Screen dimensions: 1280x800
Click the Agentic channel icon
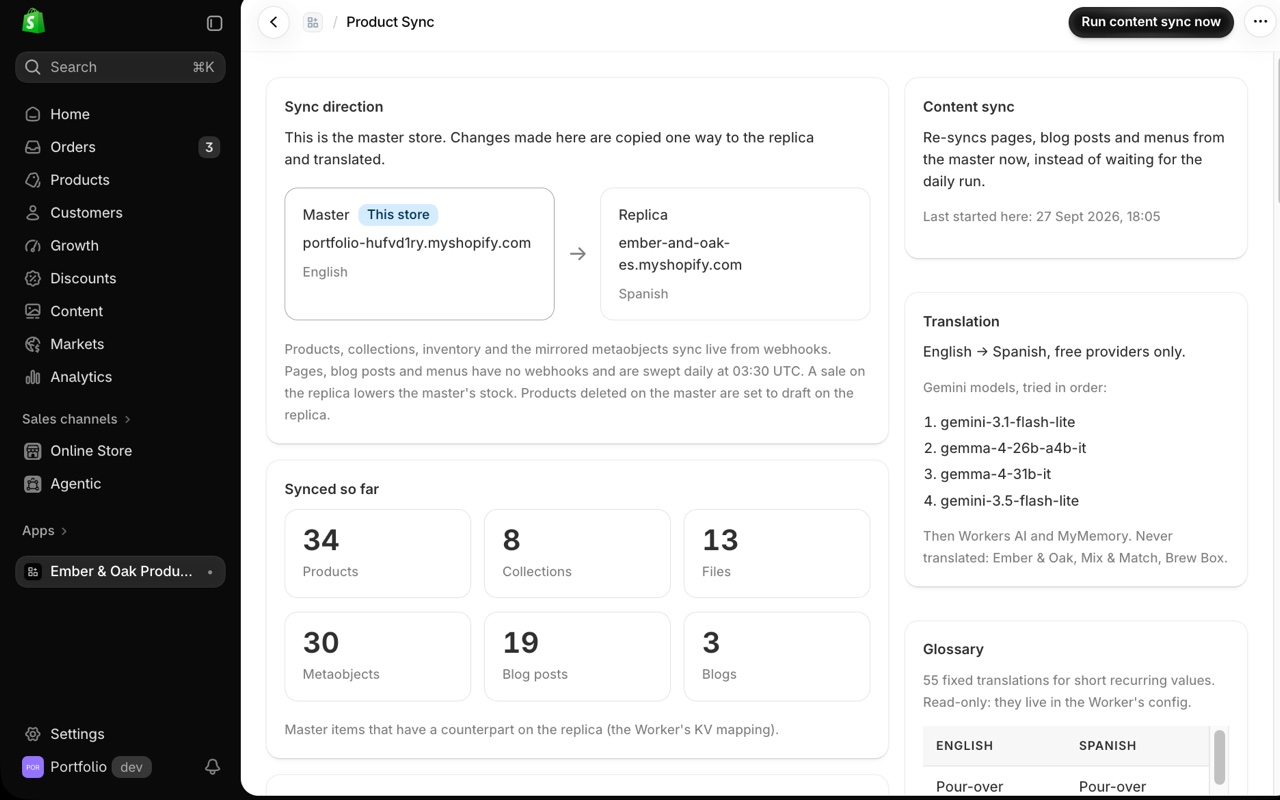33,484
